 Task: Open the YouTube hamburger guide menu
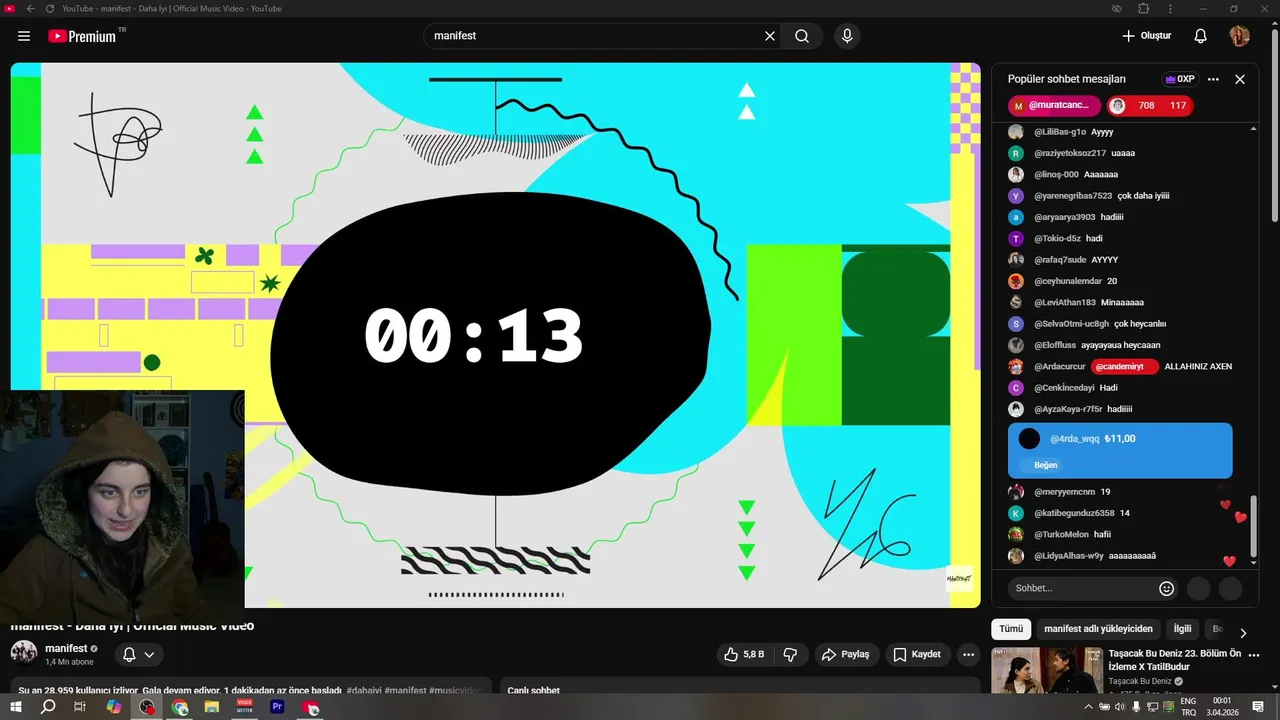coord(24,36)
